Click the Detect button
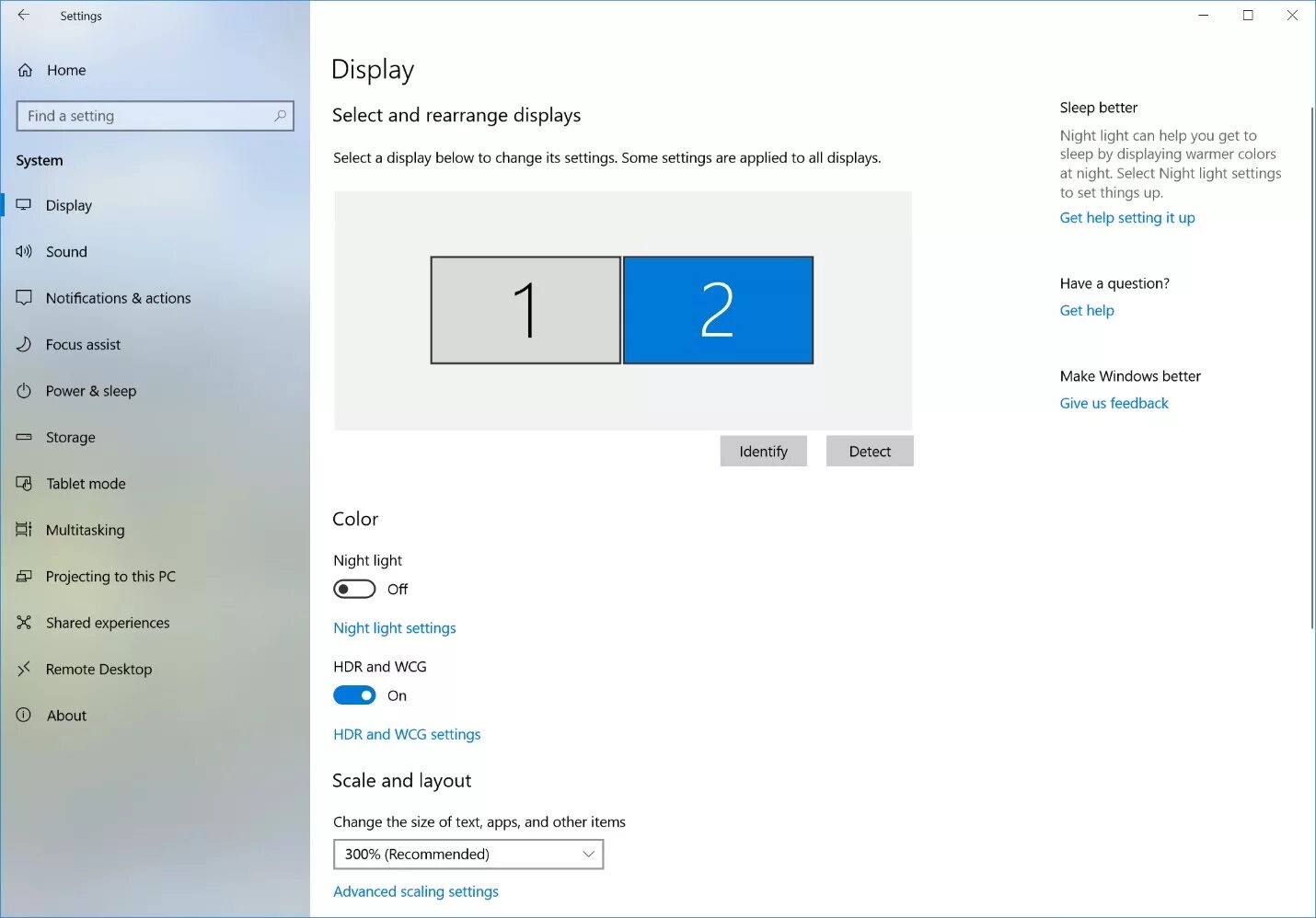This screenshot has height=918, width=1316. 870,451
